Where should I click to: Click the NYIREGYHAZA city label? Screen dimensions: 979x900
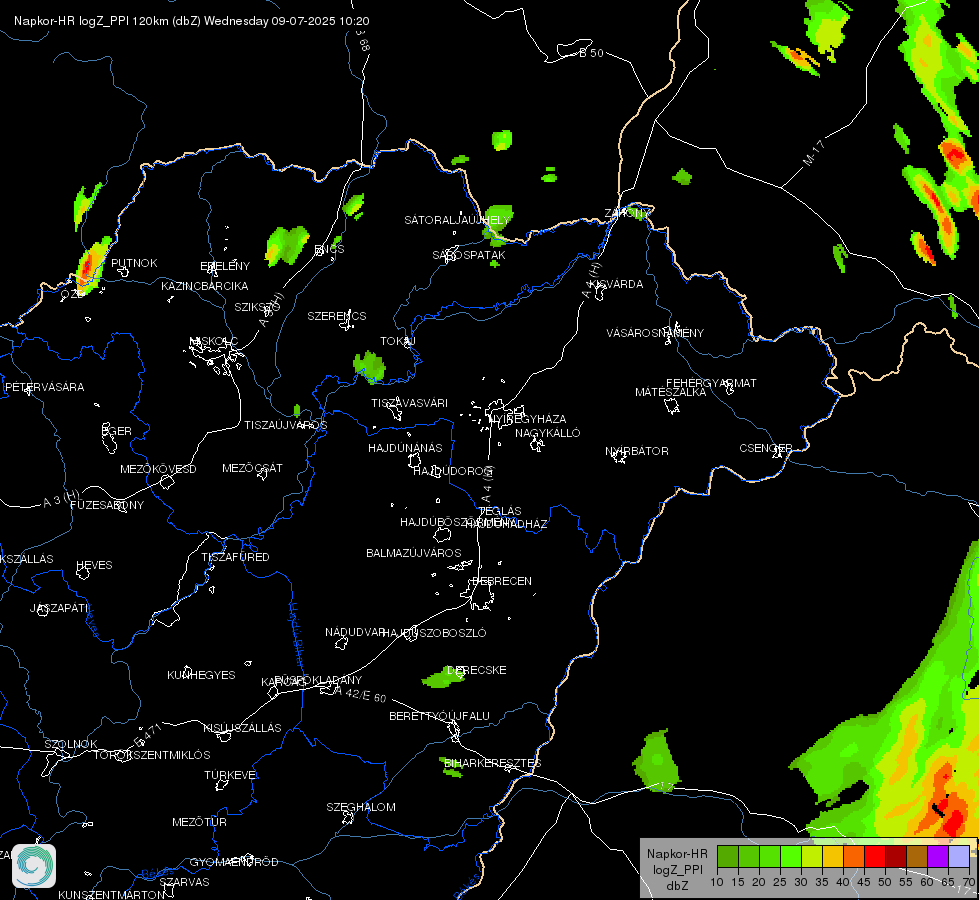(528, 418)
